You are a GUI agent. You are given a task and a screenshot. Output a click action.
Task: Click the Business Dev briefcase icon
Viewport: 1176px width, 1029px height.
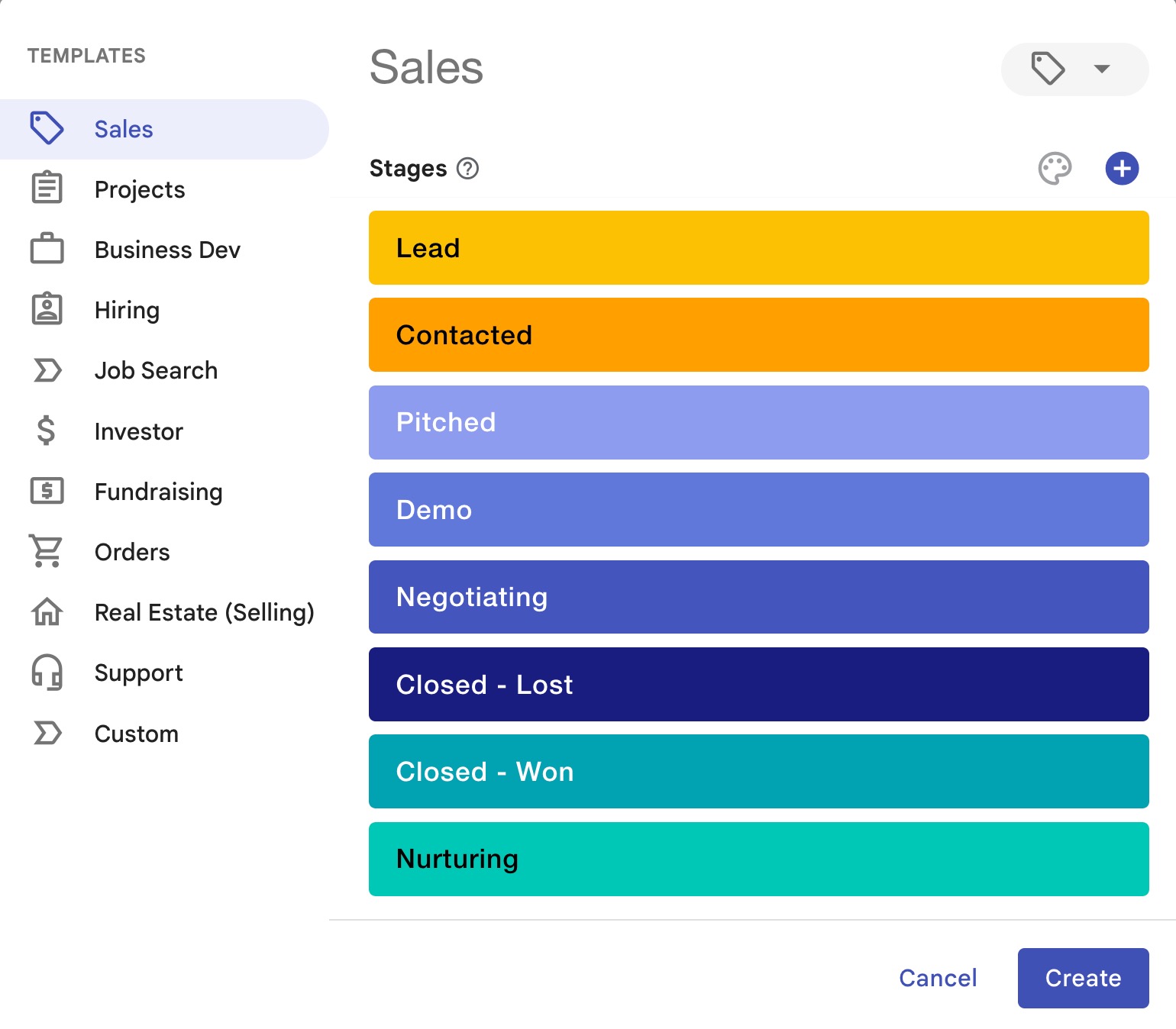(x=47, y=249)
